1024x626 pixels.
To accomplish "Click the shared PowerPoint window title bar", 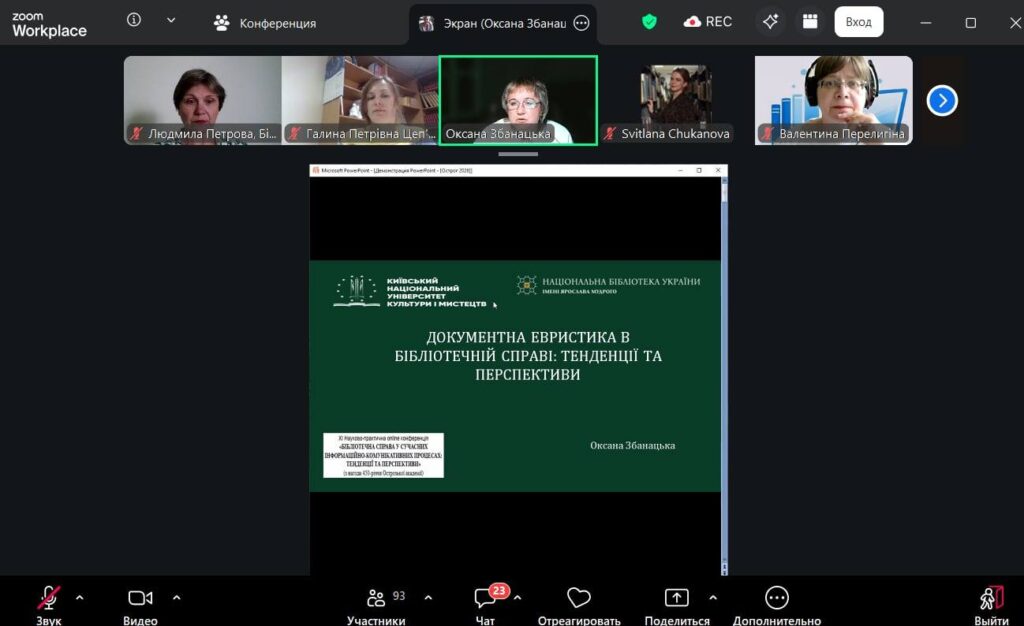I will coord(518,170).
